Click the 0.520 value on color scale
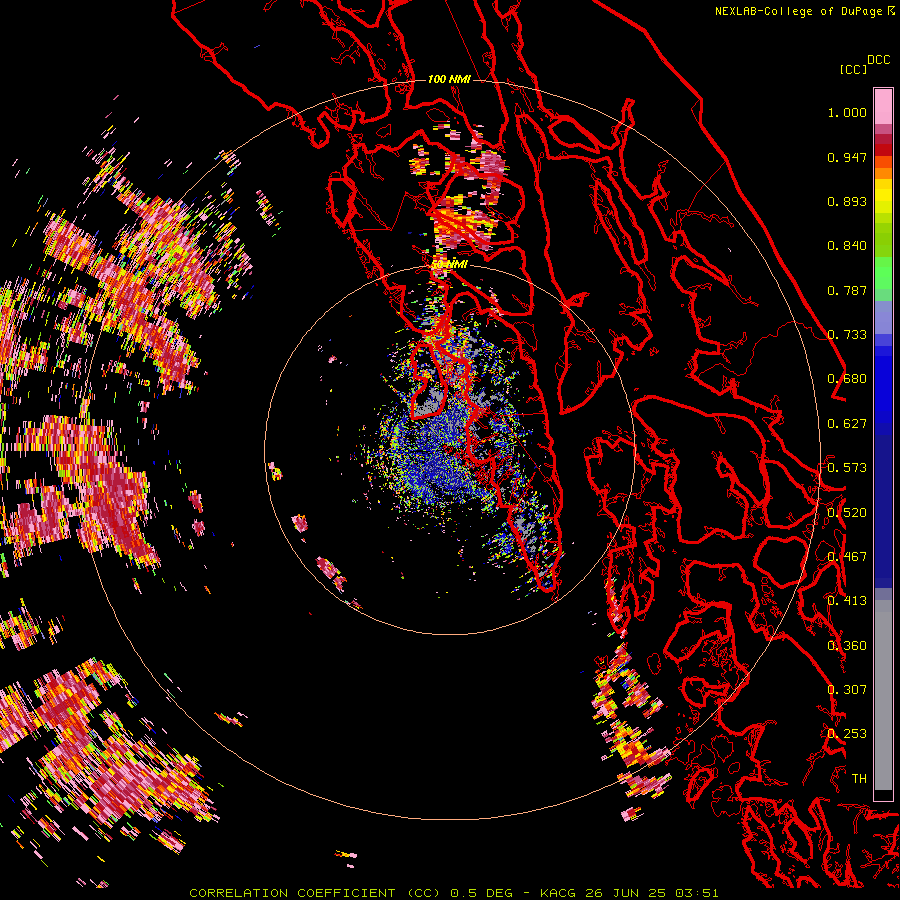The image size is (900, 900). tap(847, 513)
